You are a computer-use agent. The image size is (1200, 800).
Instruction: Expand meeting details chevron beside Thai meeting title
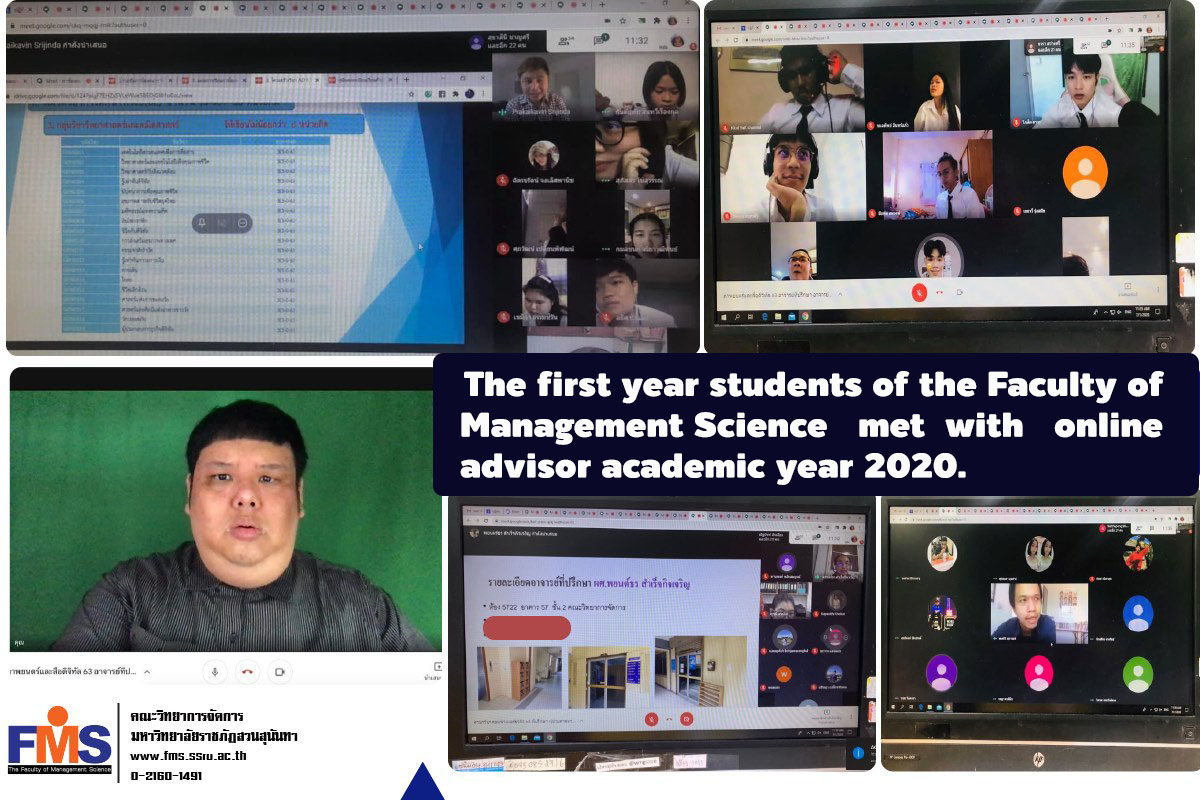[x=147, y=672]
